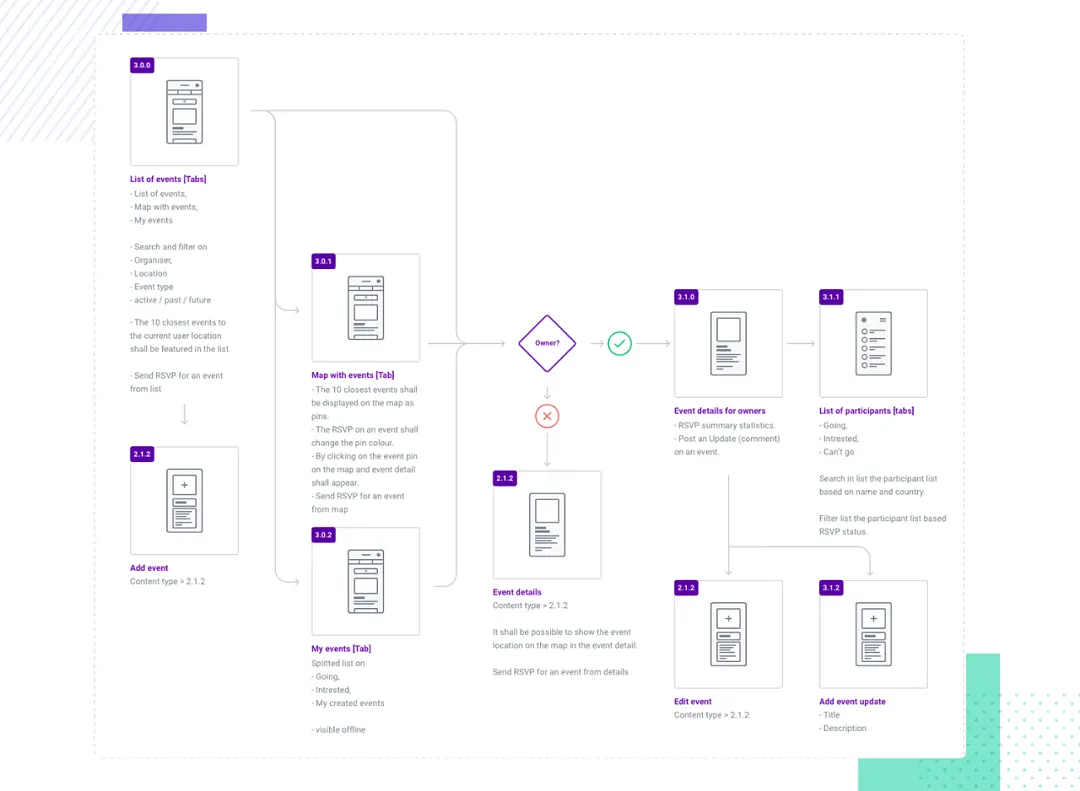Image resolution: width=1080 pixels, height=791 pixels.
Task: Click the List of events [Tabs] title
Action: point(168,179)
